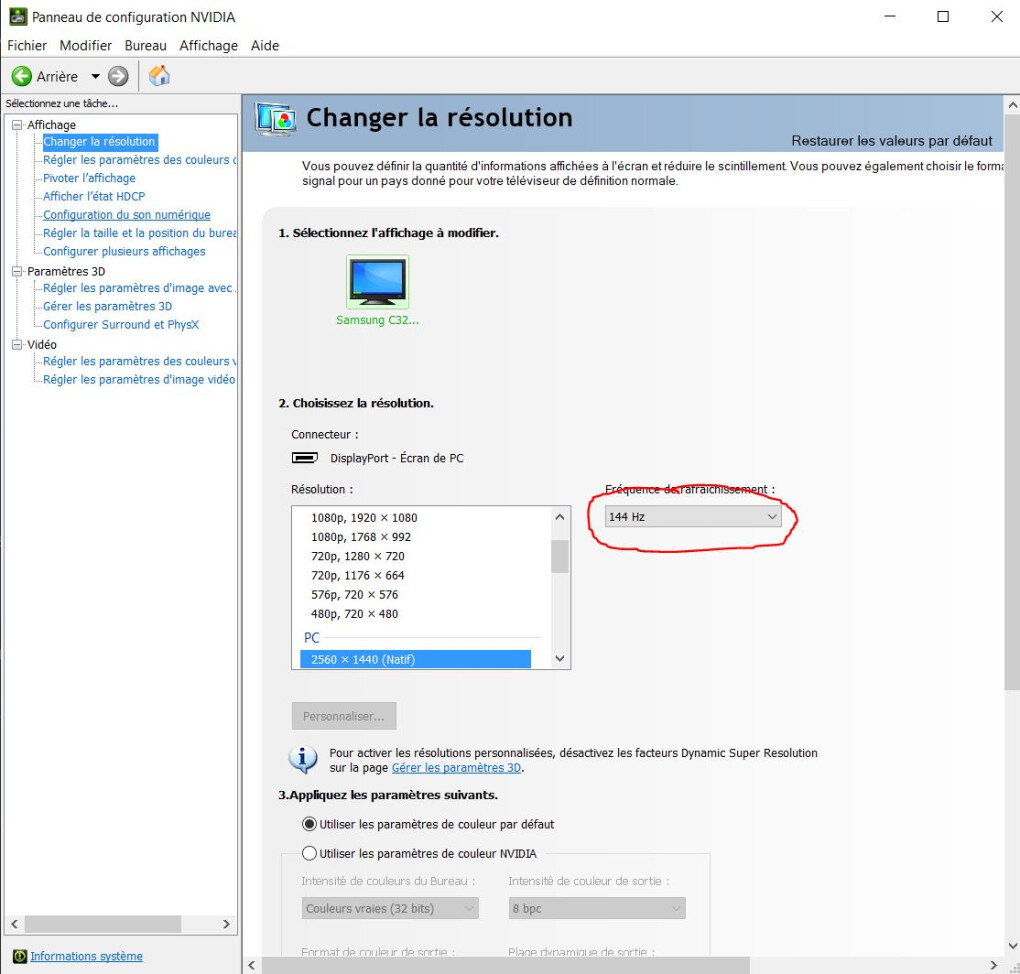This screenshot has width=1020, height=974.
Task: Open the Modifier menu
Action: point(85,46)
